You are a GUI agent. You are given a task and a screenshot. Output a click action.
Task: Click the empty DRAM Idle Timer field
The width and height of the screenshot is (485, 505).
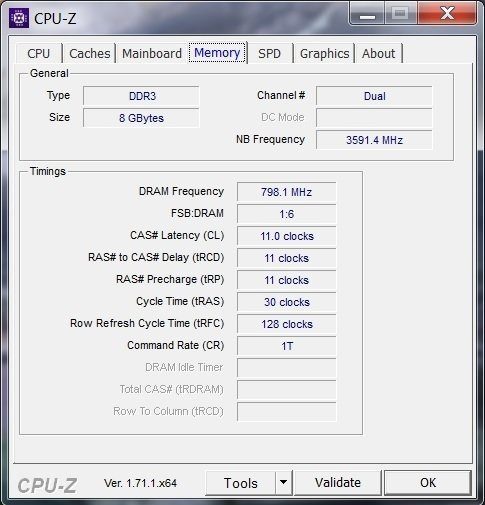pos(286,368)
